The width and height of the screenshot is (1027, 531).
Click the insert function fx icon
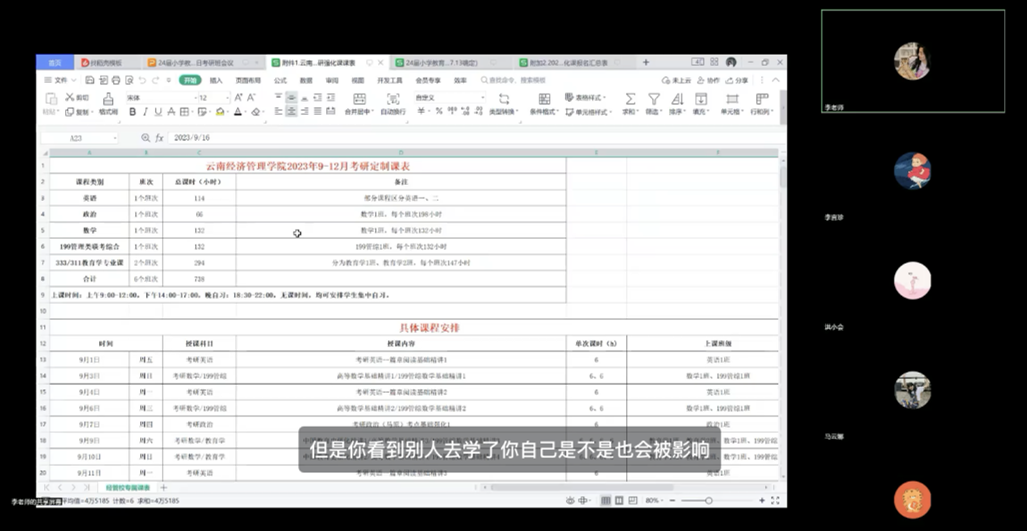(x=159, y=138)
